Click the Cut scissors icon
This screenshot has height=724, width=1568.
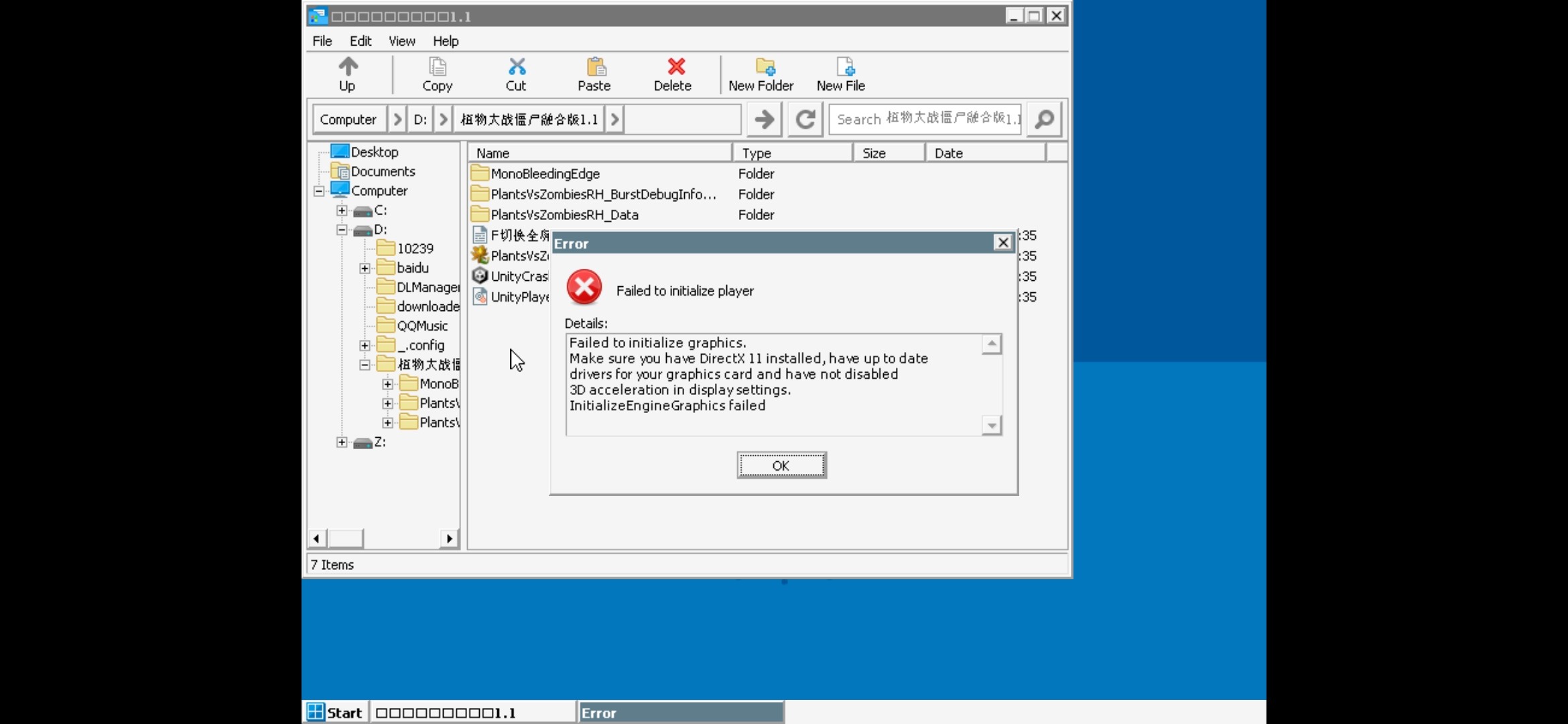[516, 67]
